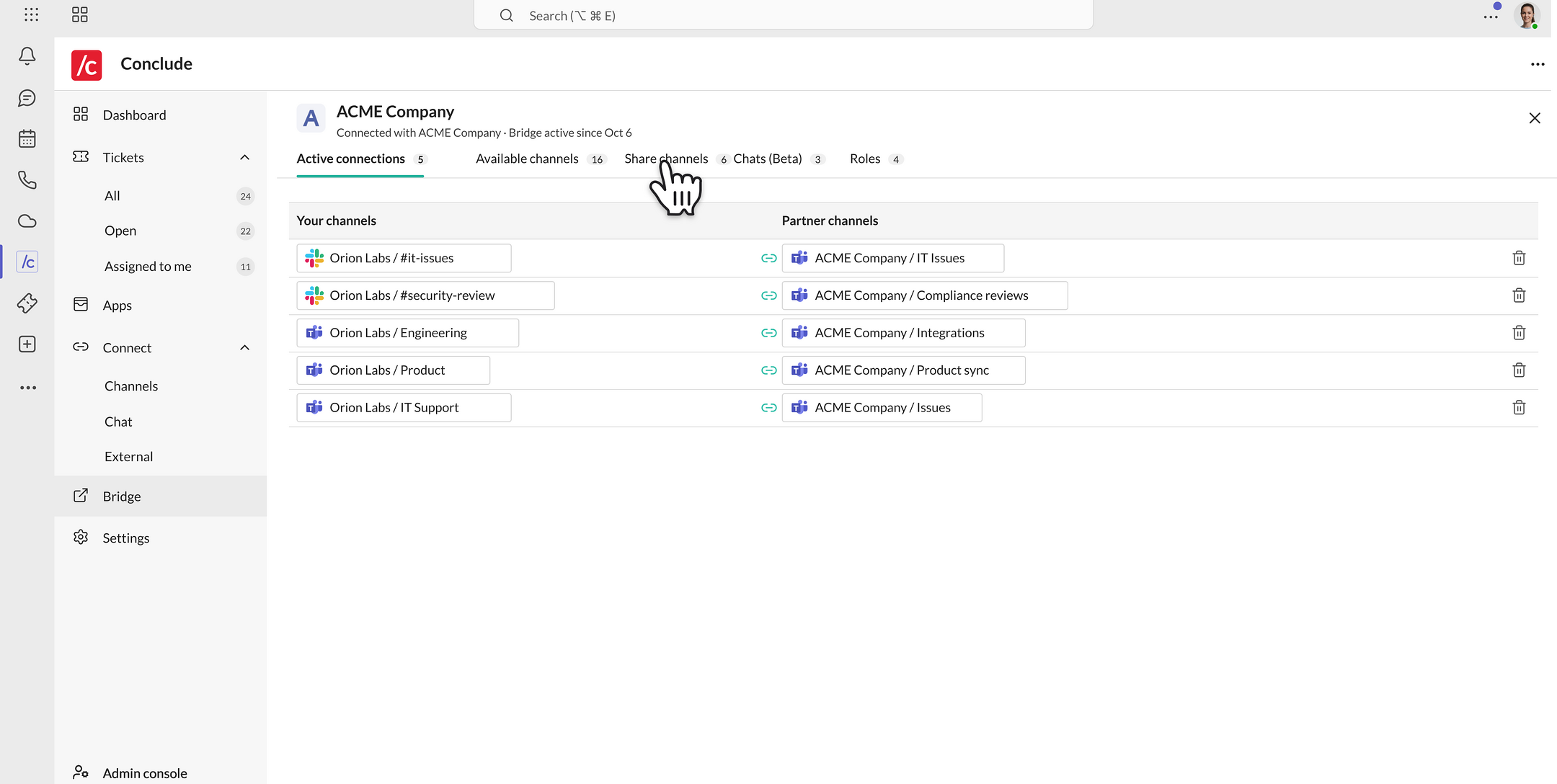Open the ticket-shaped app icon in rail
Image resolution: width=1557 pixels, height=784 pixels.
click(x=27, y=303)
